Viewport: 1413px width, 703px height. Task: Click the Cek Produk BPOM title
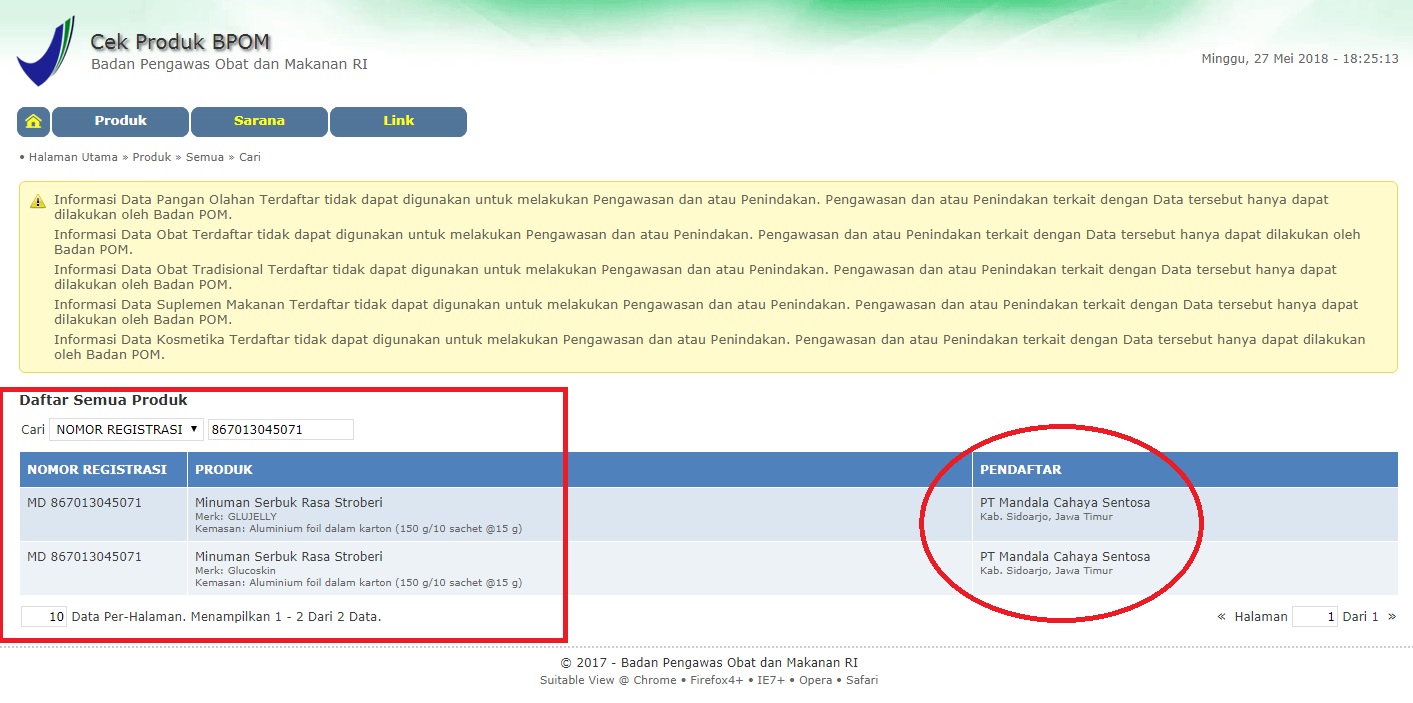click(180, 42)
